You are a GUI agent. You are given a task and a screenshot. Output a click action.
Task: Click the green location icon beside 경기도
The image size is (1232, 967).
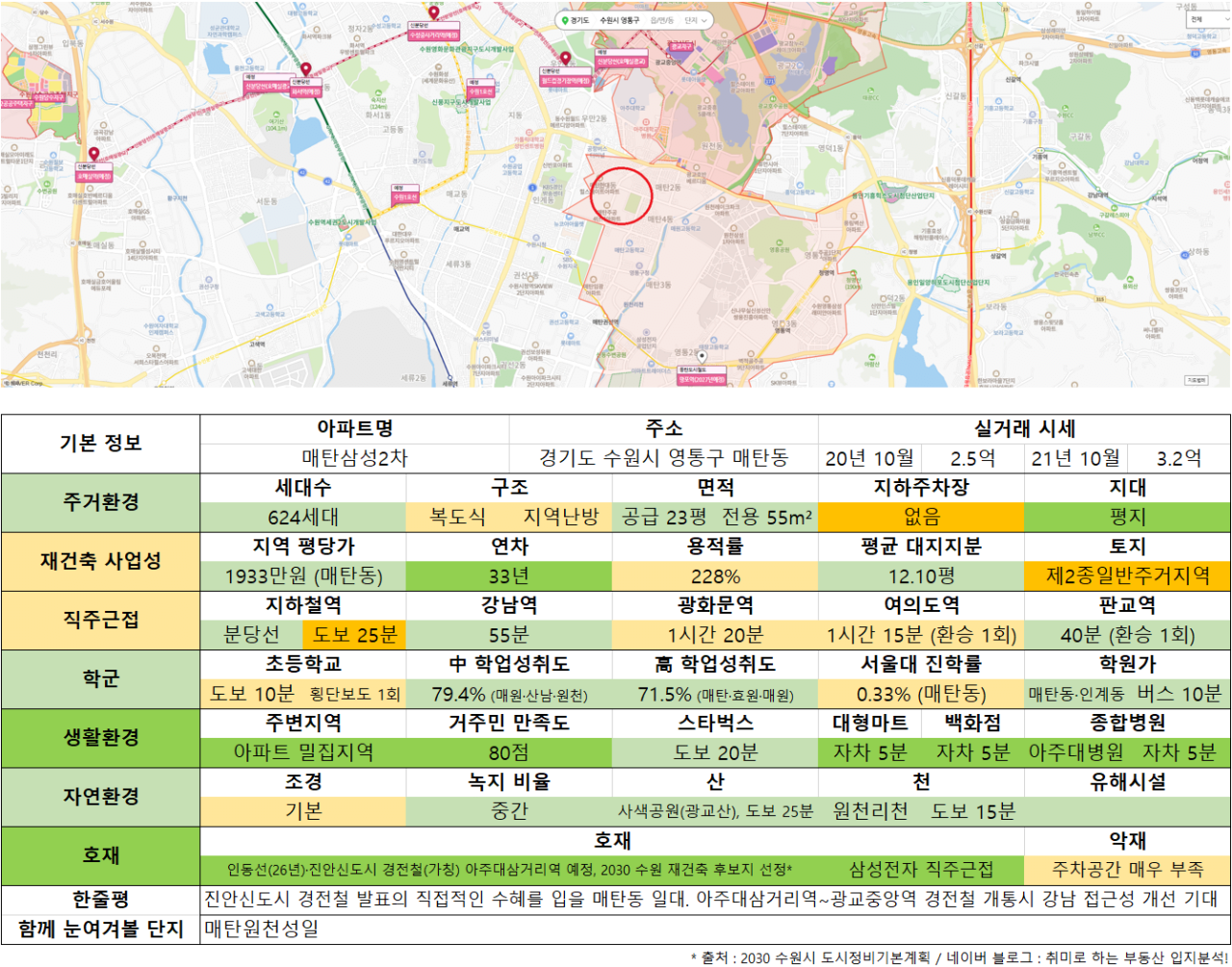(565, 20)
